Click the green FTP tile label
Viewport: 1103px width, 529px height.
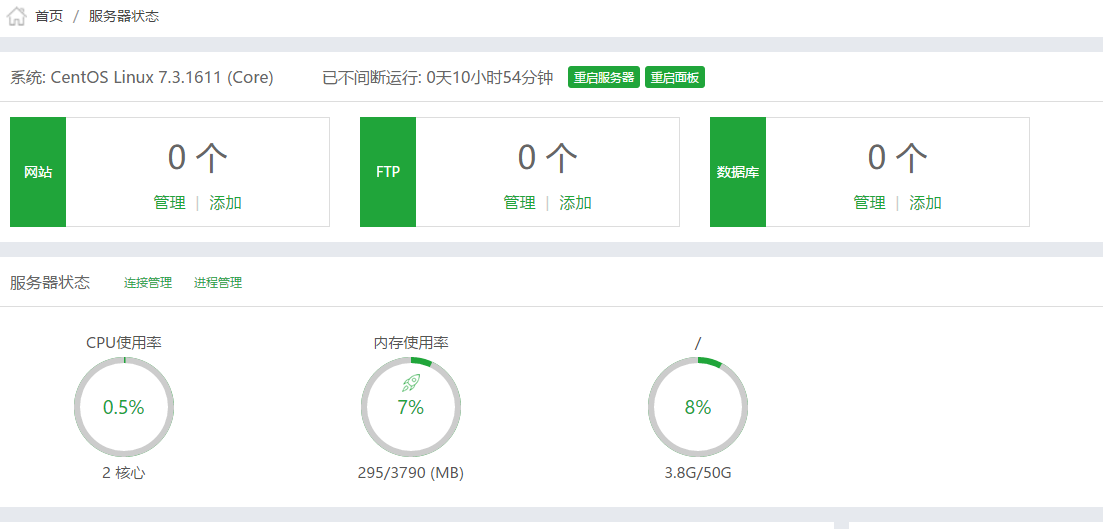[388, 172]
